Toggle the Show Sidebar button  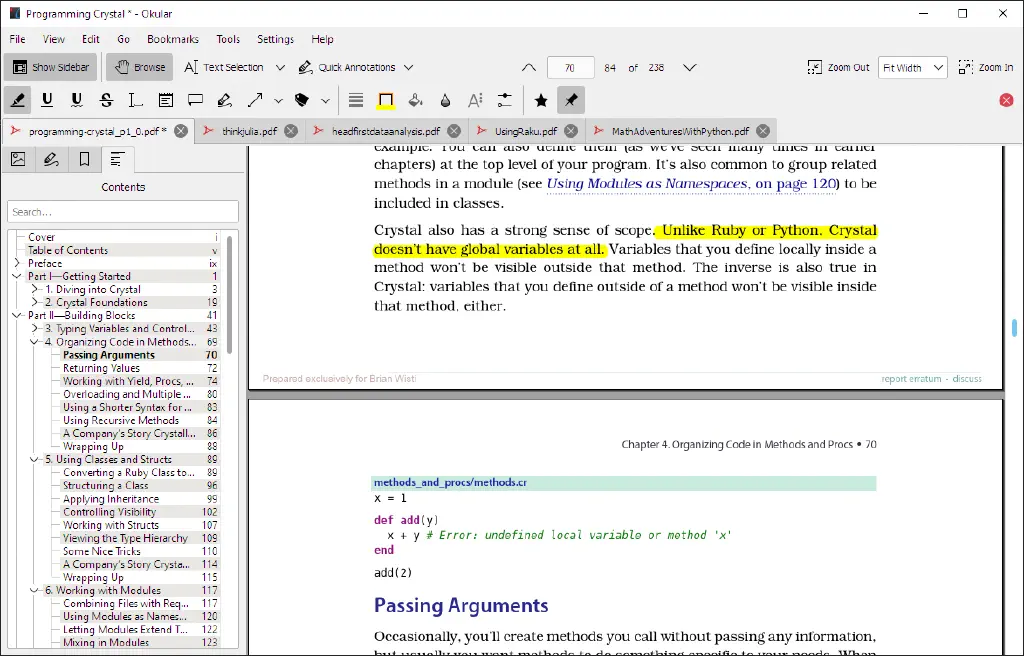[x=51, y=67]
